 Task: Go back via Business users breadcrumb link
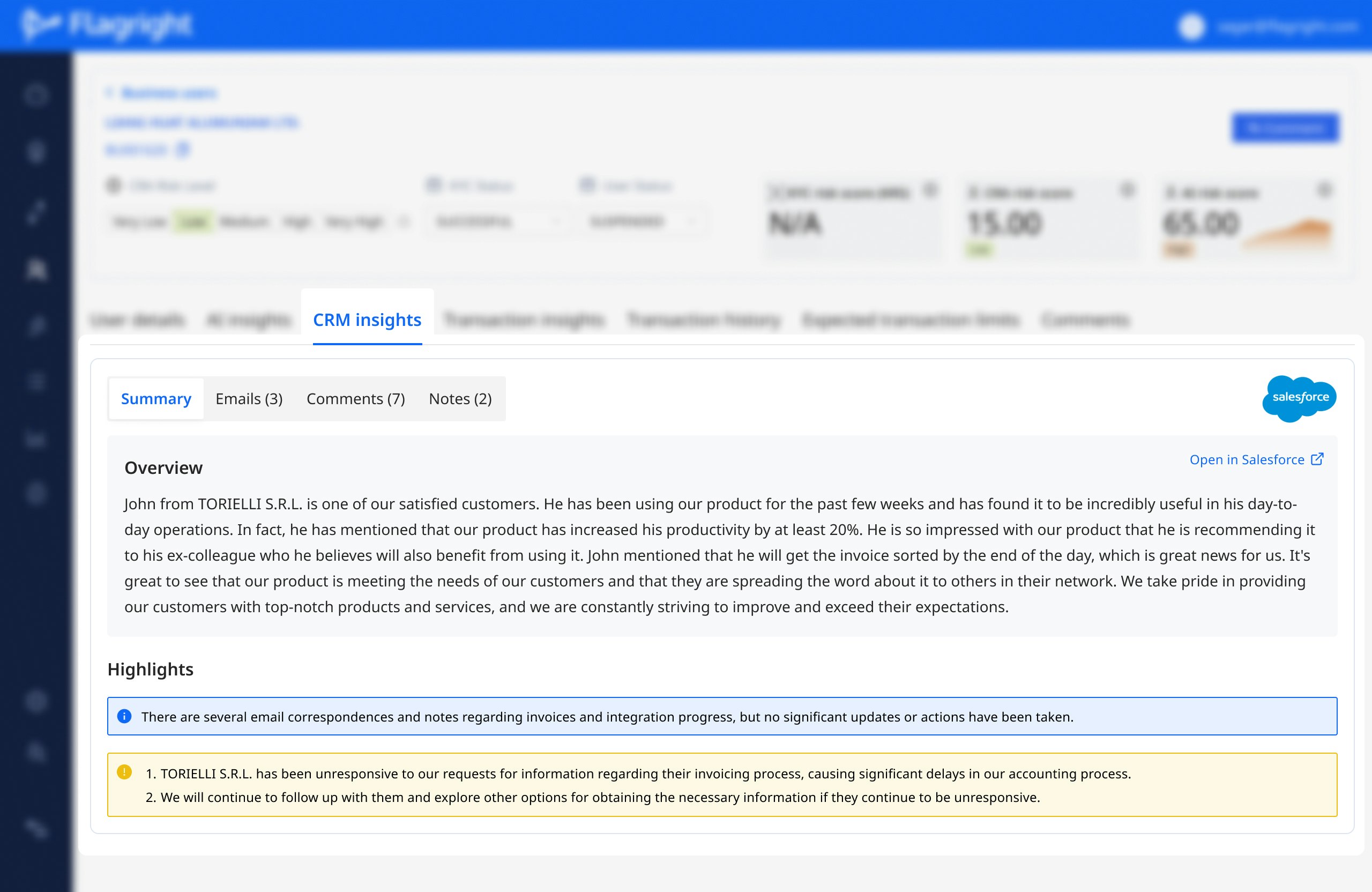[x=168, y=93]
